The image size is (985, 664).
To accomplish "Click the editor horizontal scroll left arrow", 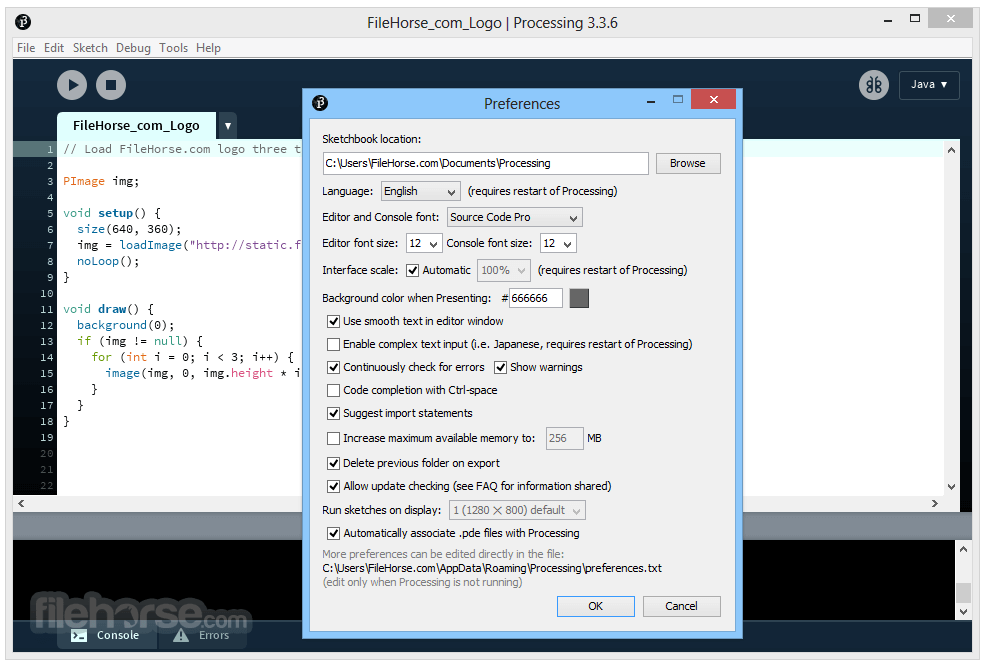I will [x=21, y=503].
